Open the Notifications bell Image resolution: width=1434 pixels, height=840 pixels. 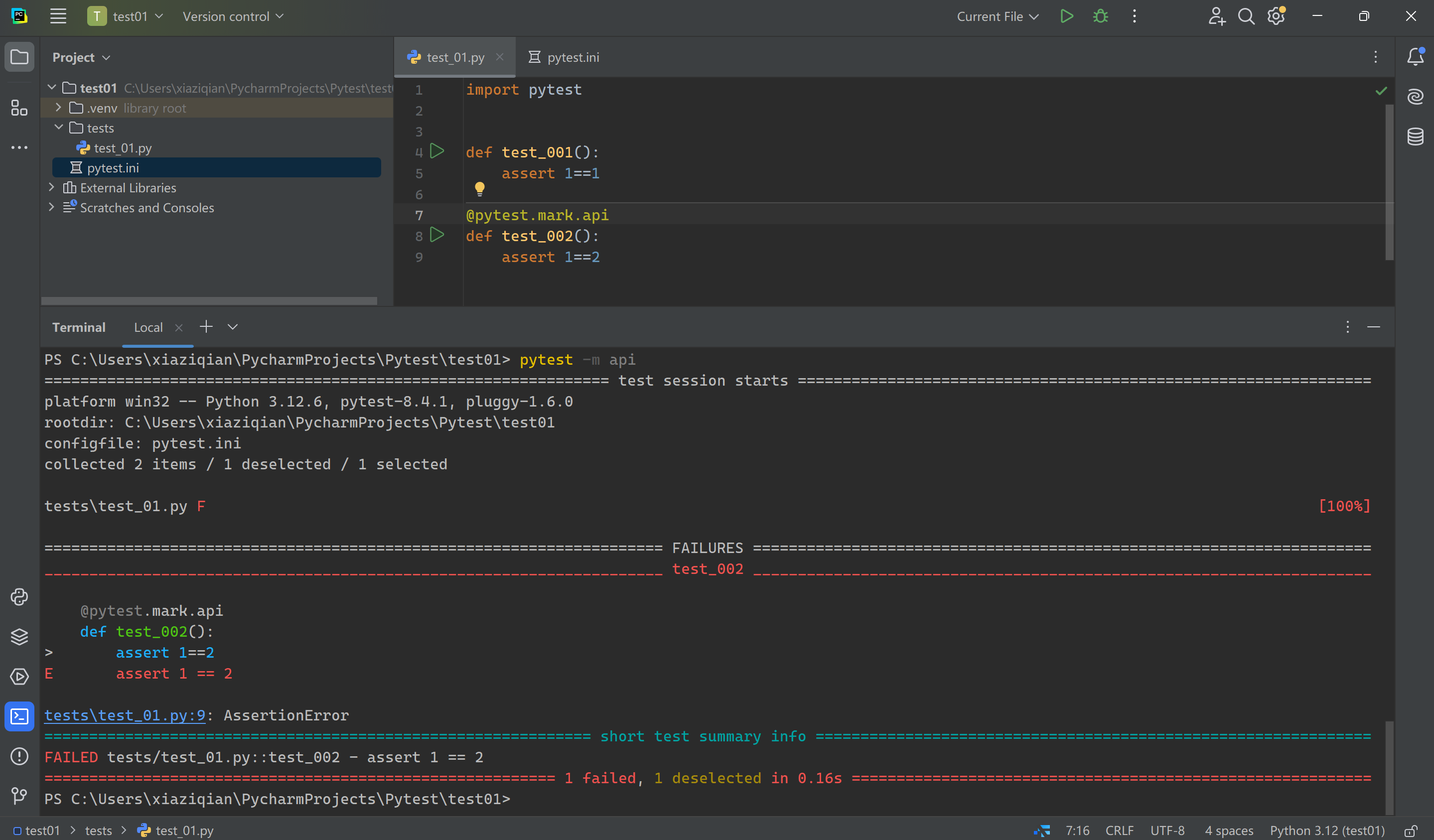pyautogui.click(x=1416, y=57)
